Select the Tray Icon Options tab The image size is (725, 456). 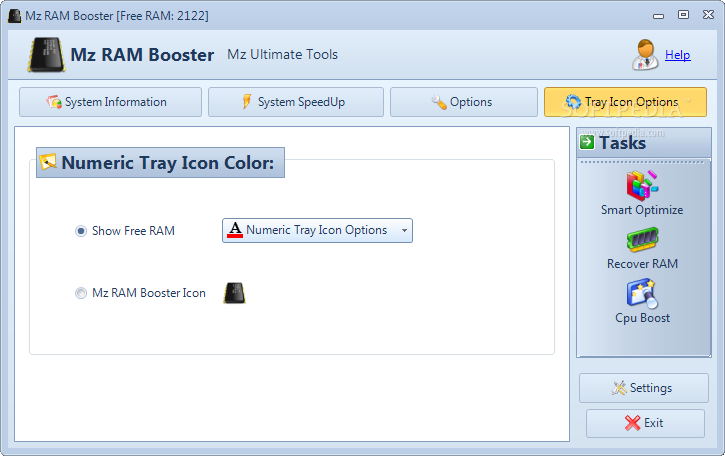point(625,102)
